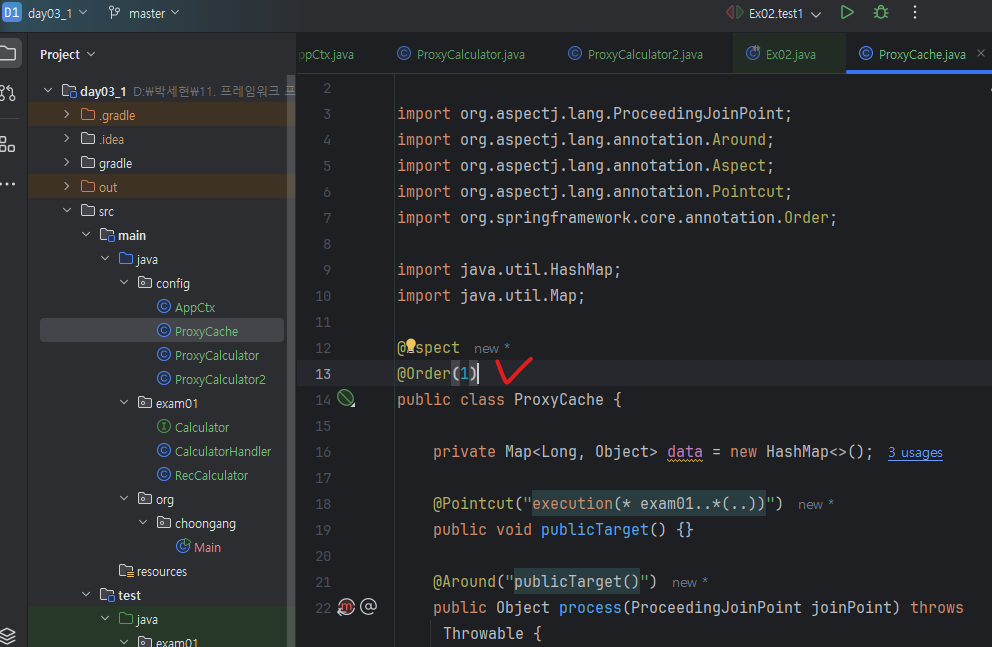The height and width of the screenshot is (647, 992).
Task: Show more tool windows ellipsis
Action: 8,184
